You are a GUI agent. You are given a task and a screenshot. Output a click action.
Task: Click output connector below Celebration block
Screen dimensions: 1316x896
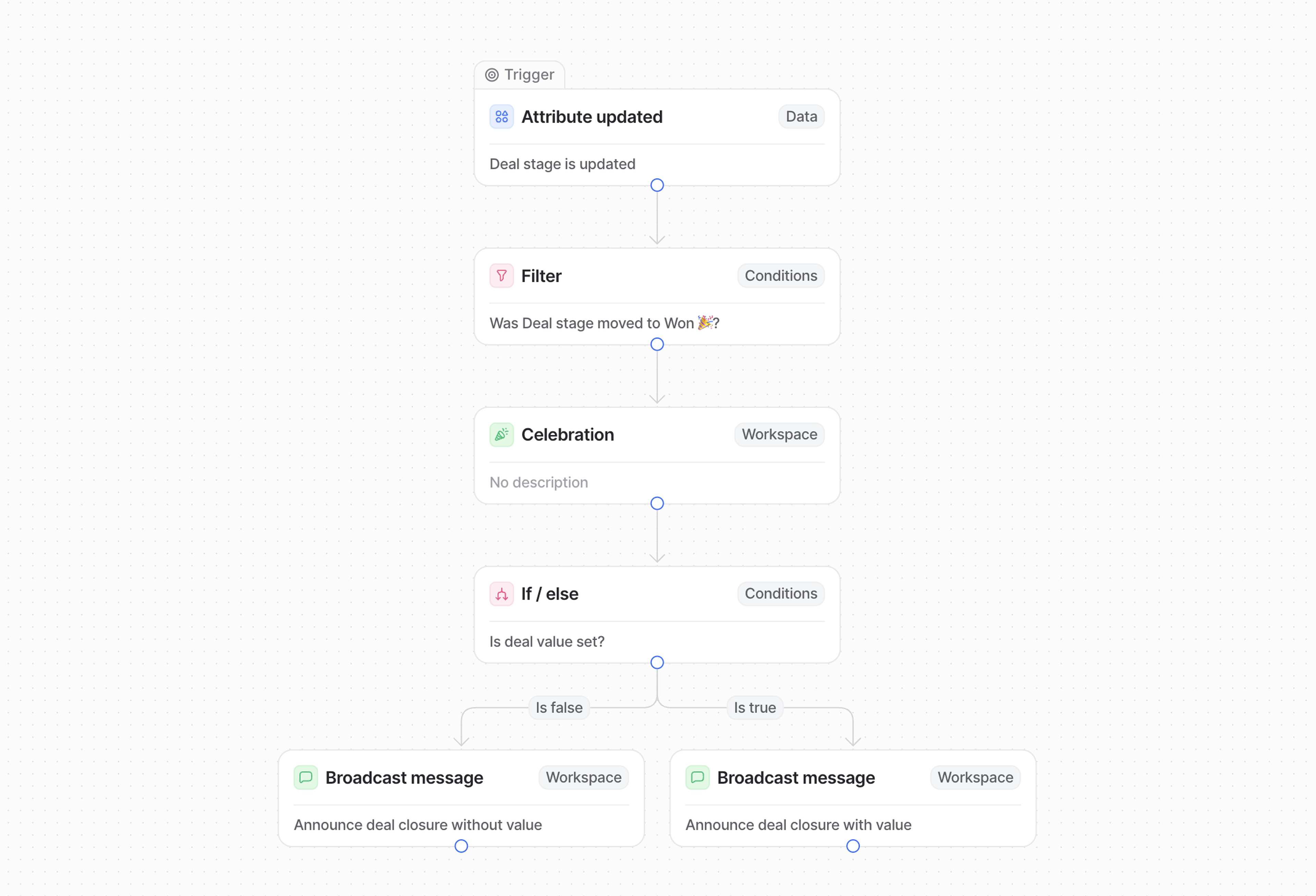click(x=657, y=503)
